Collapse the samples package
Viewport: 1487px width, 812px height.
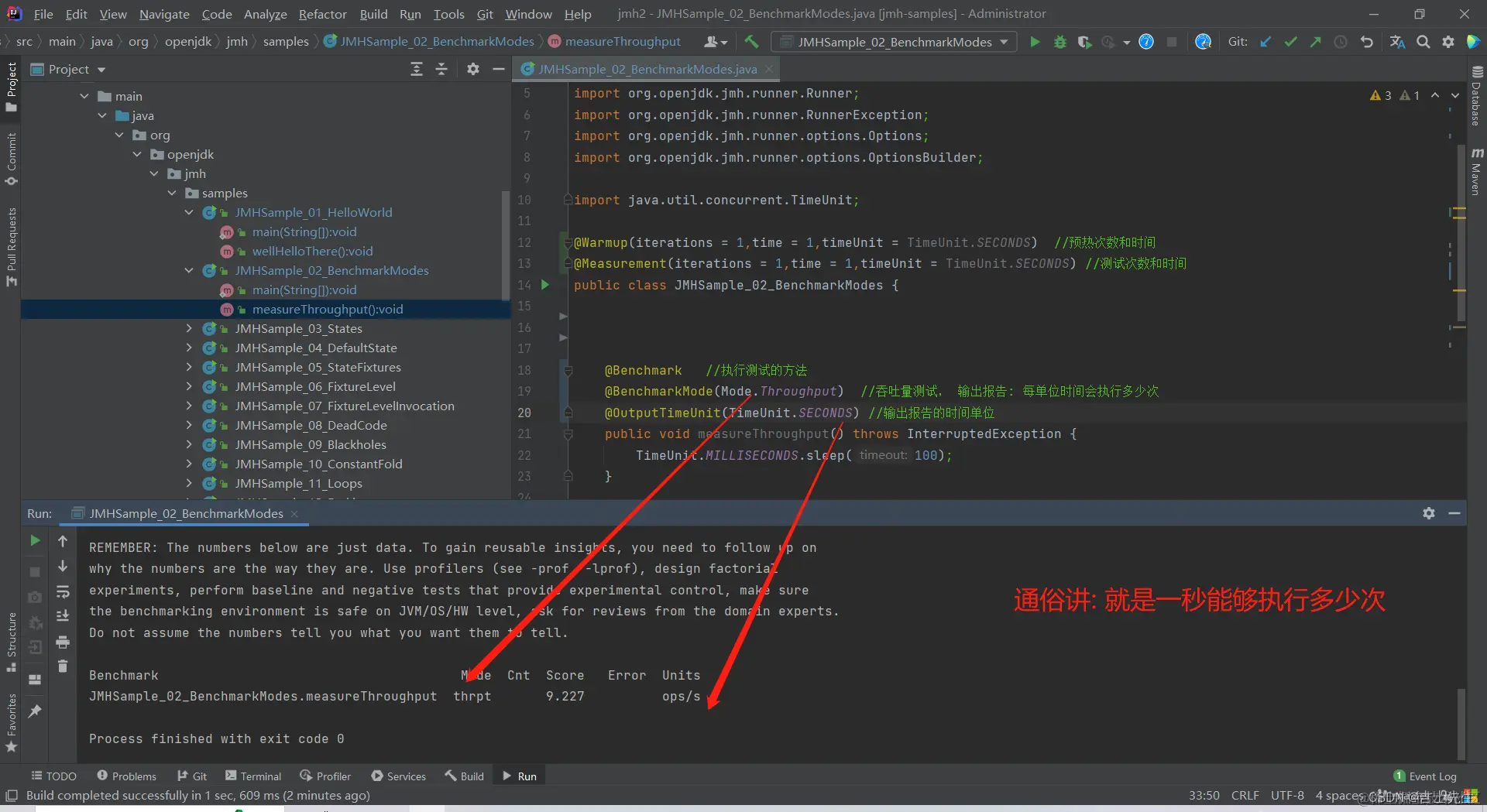pos(172,193)
